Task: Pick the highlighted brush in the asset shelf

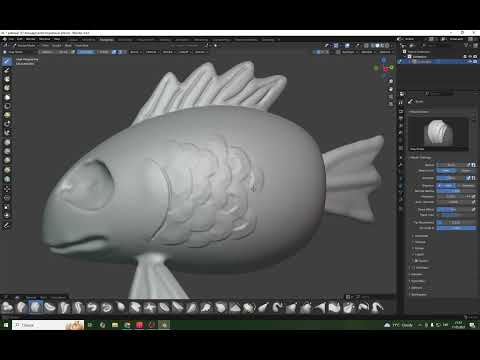Action: (35, 307)
